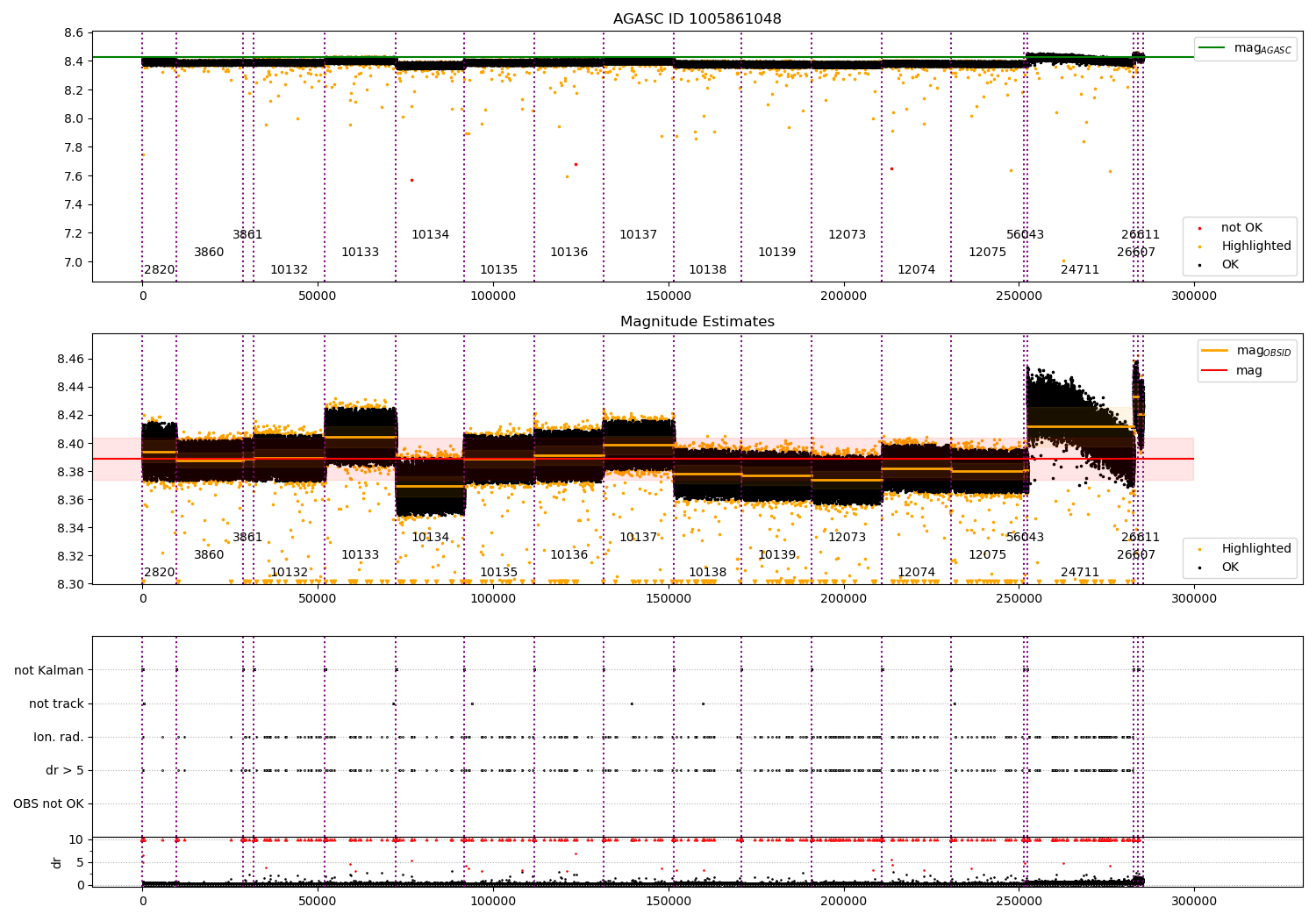Click the 250000 x-tick under the bottom plot

click(x=1019, y=900)
